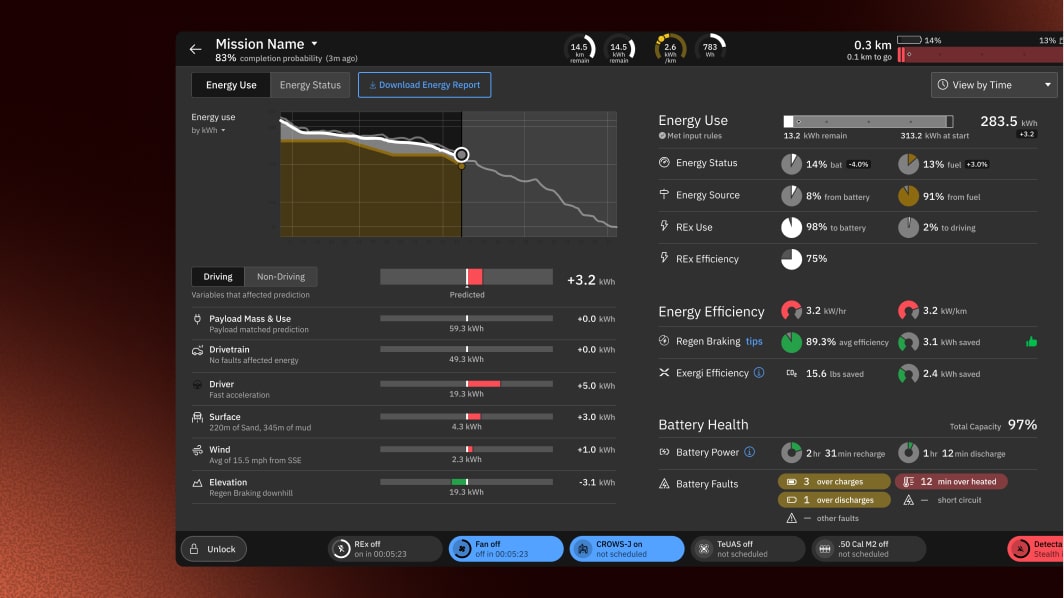Click the 783 Wh gauge
1064x598 pixels.
[x=710, y=49]
